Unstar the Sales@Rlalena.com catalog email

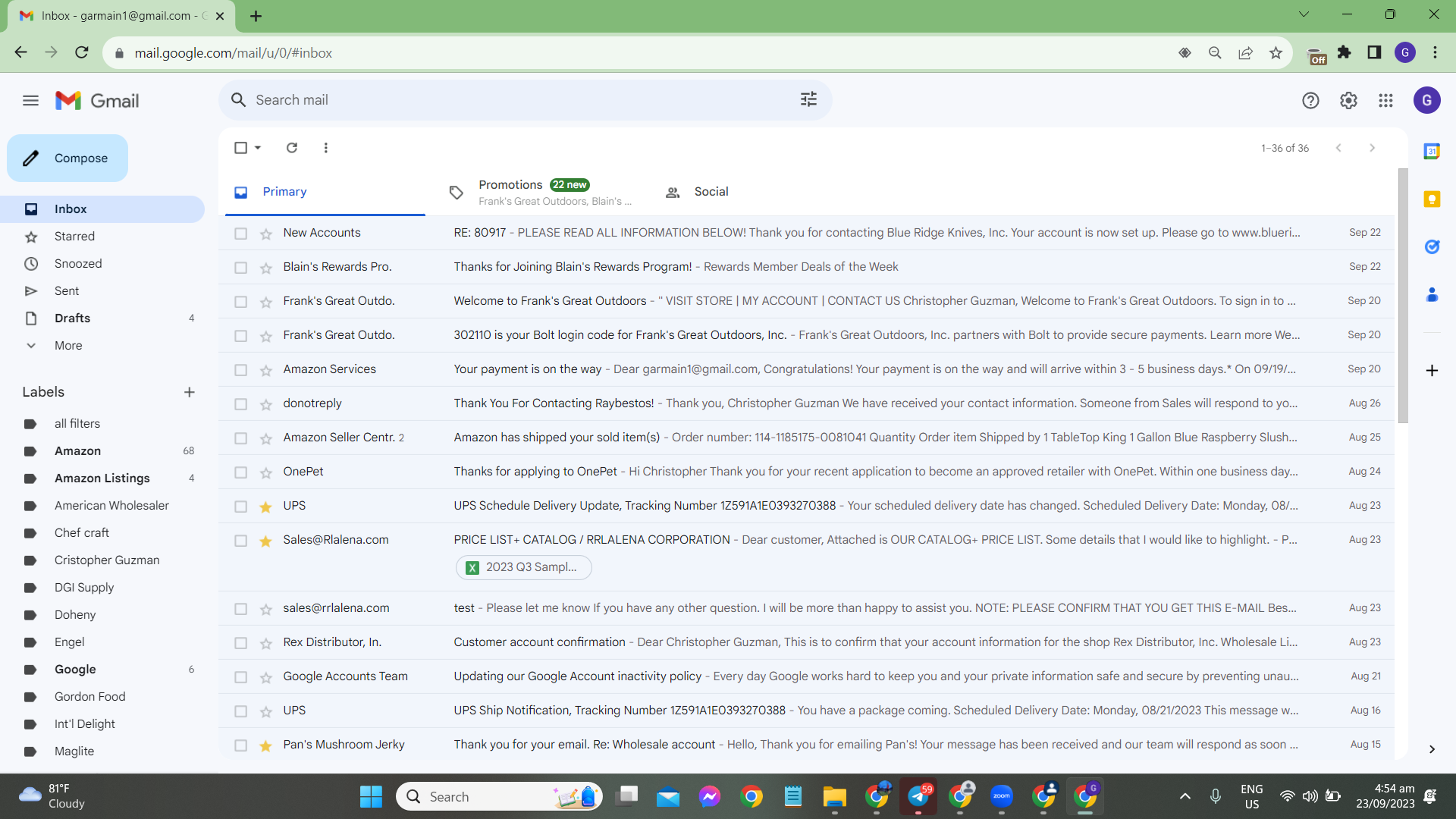click(x=265, y=541)
